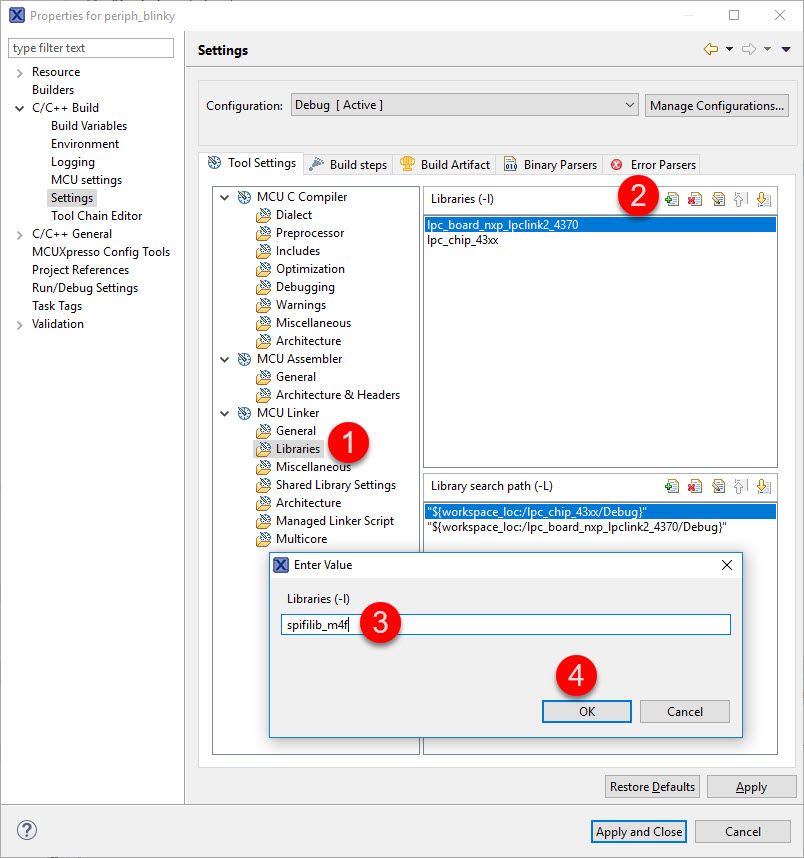This screenshot has width=804, height=858.
Task: Add a new library entry icon
Action: (671, 198)
